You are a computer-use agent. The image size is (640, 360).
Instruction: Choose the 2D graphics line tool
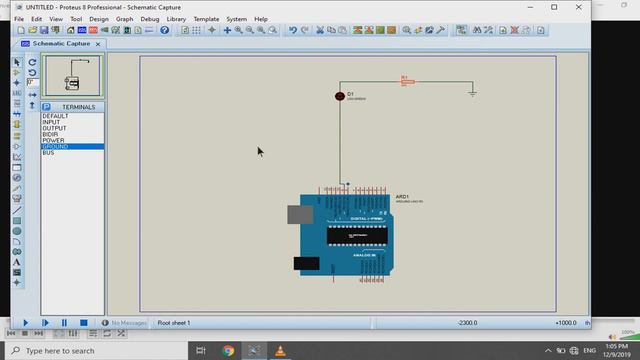17,211
